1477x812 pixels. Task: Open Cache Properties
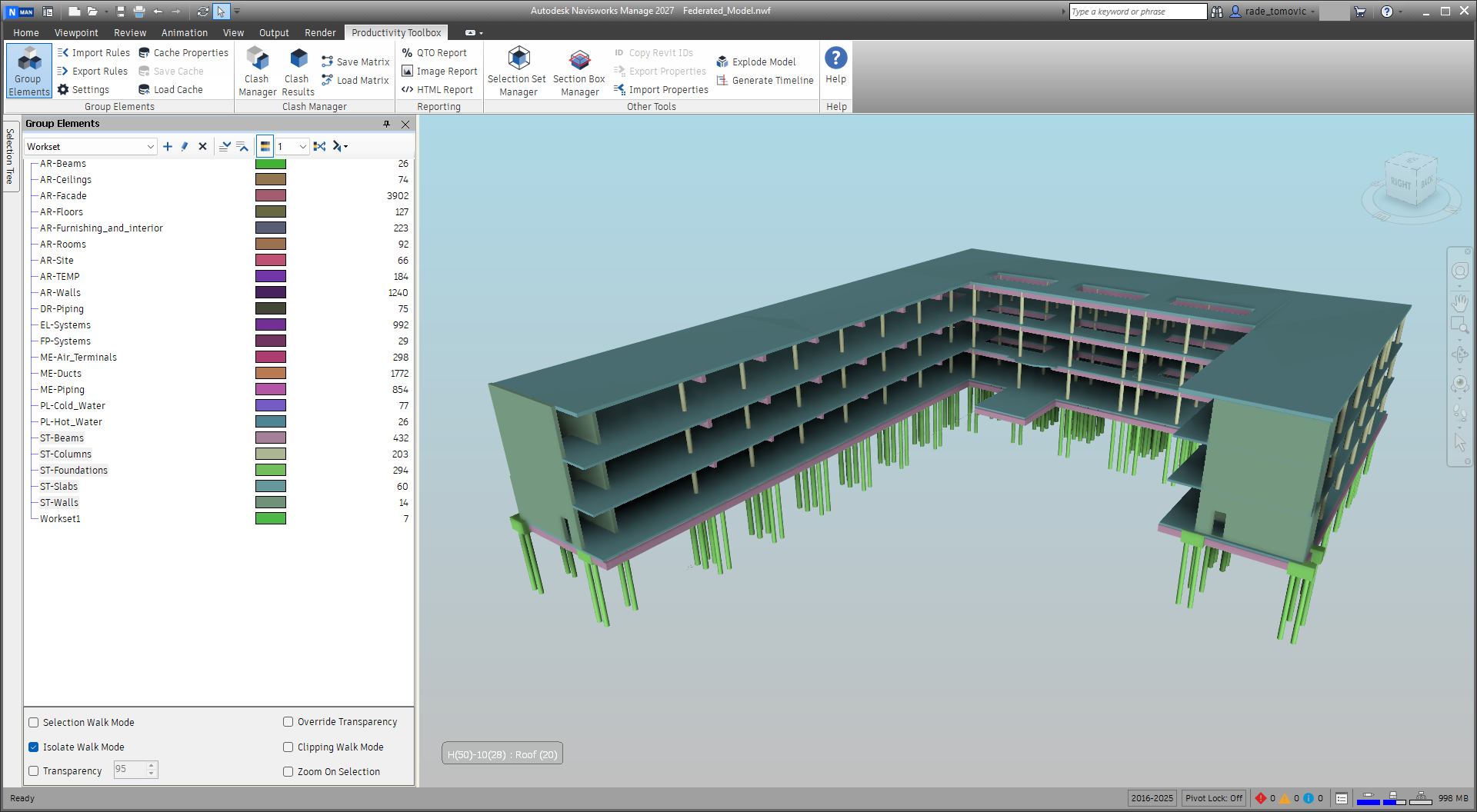(184, 52)
